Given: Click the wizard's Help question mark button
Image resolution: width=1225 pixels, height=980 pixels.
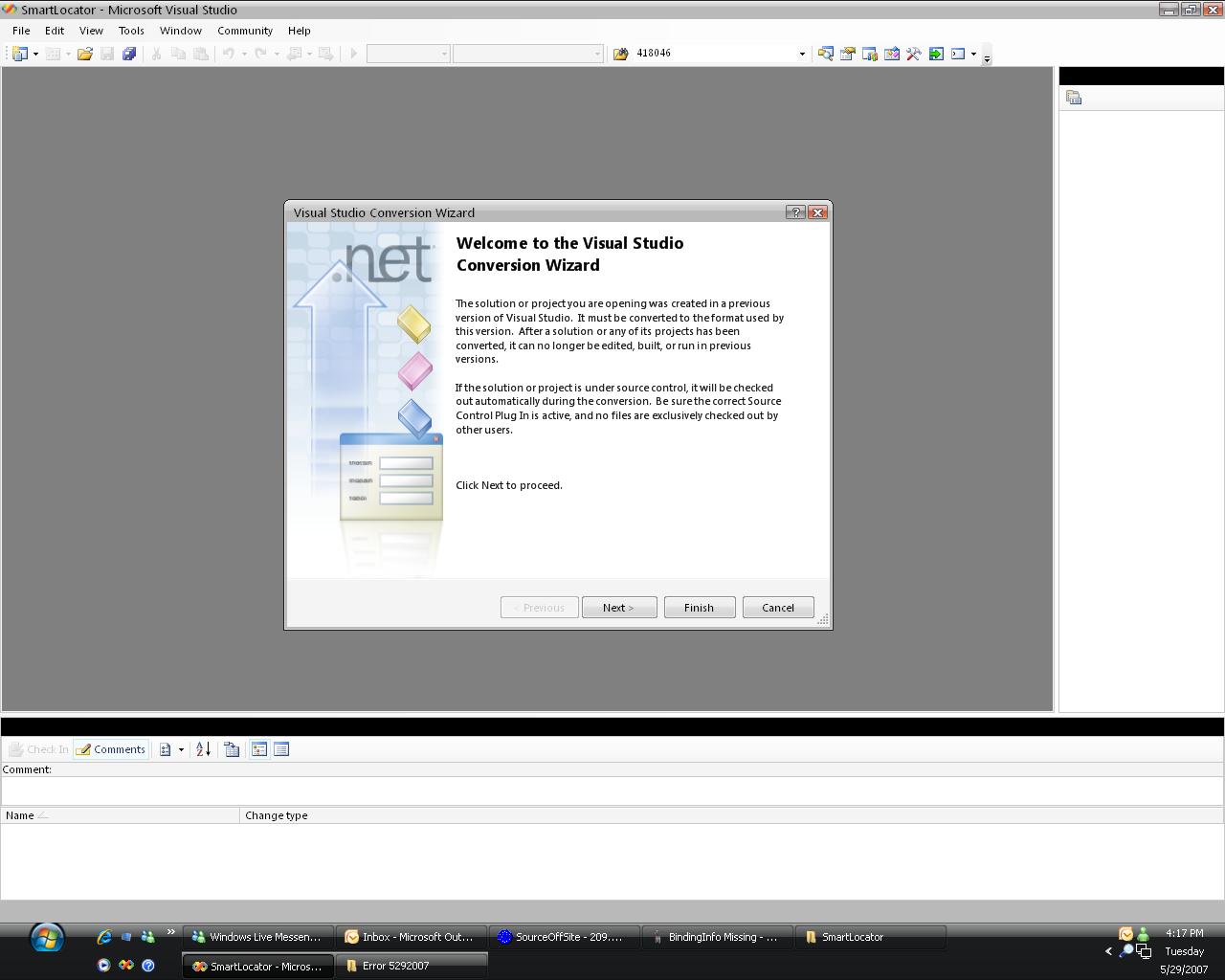Looking at the screenshot, I should 795,212.
